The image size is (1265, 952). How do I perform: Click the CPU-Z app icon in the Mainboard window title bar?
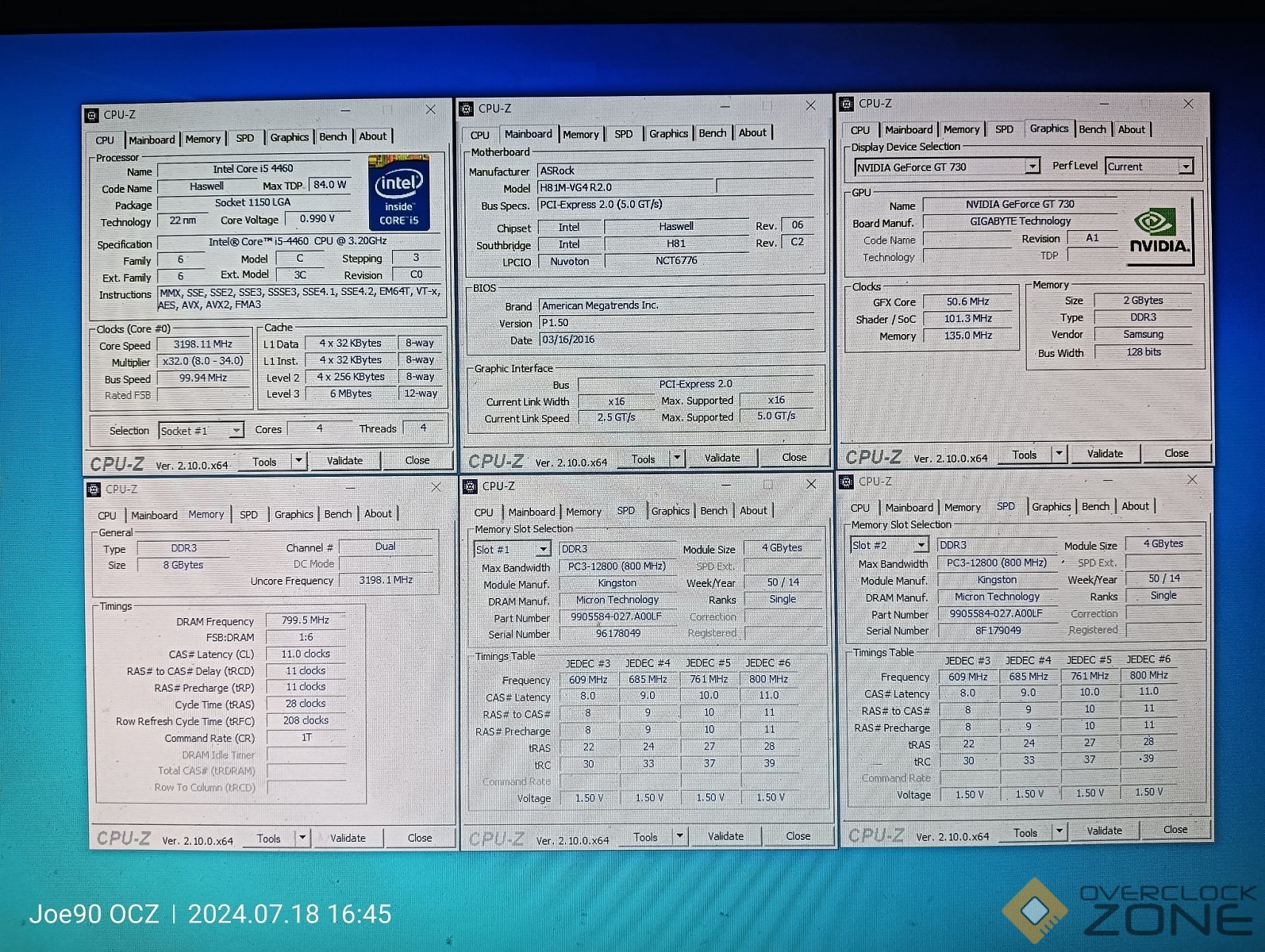[467, 109]
